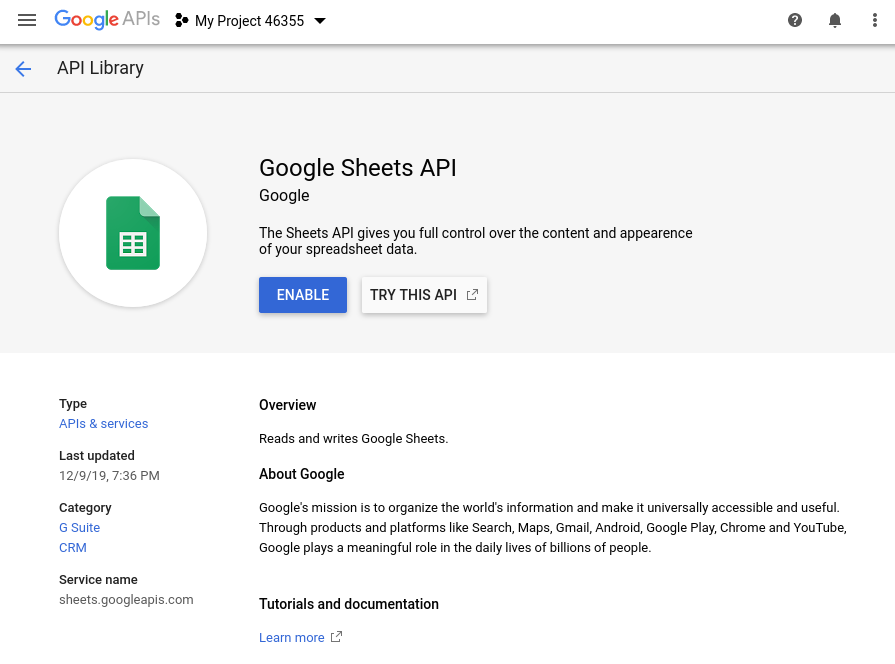This screenshot has width=895, height=664.
Task: Click the About Google heading
Action: click(x=302, y=474)
